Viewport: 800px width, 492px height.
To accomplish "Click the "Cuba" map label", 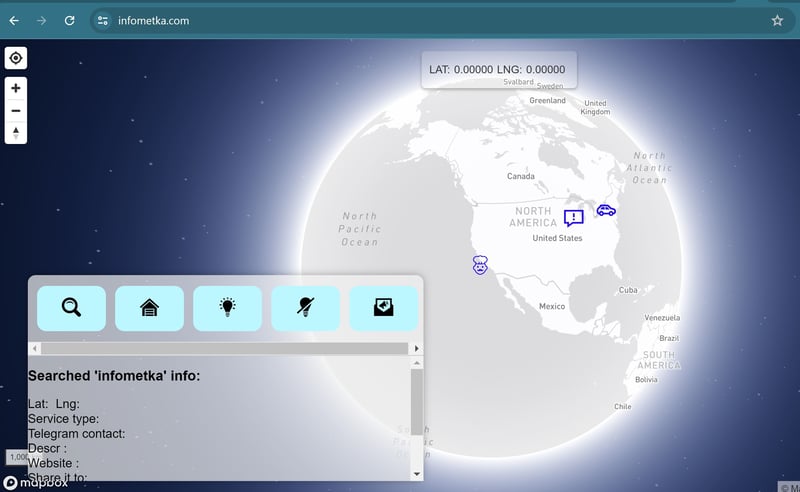I will [x=628, y=290].
